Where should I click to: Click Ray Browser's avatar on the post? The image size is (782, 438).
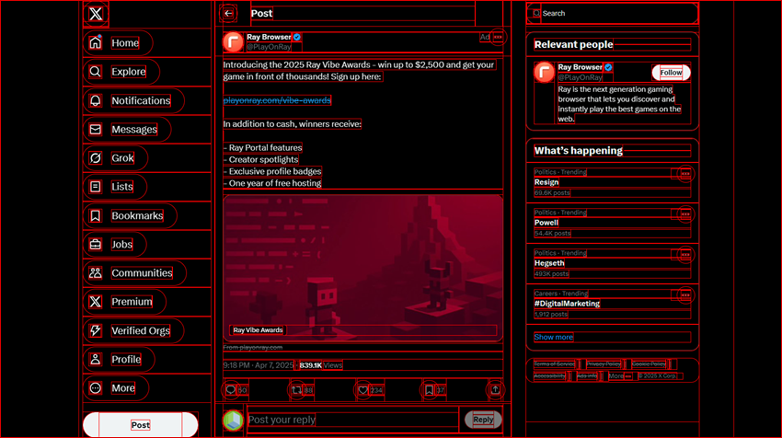tap(233, 42)
